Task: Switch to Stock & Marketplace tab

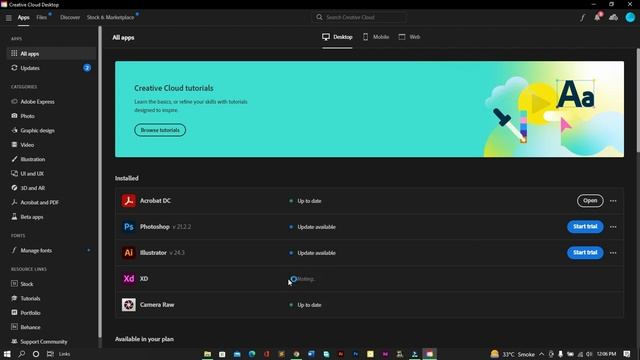Action: tap(110, 17)
